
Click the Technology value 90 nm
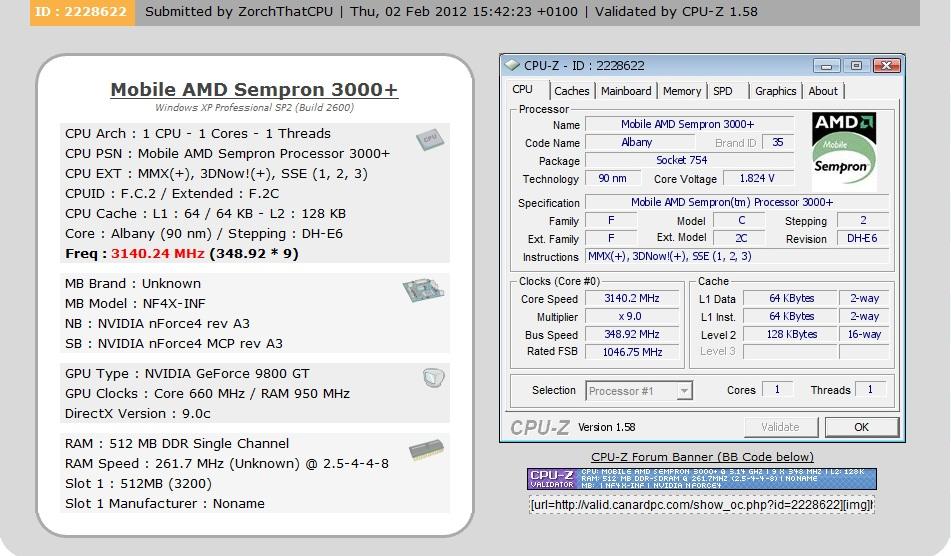click(613, 178)
